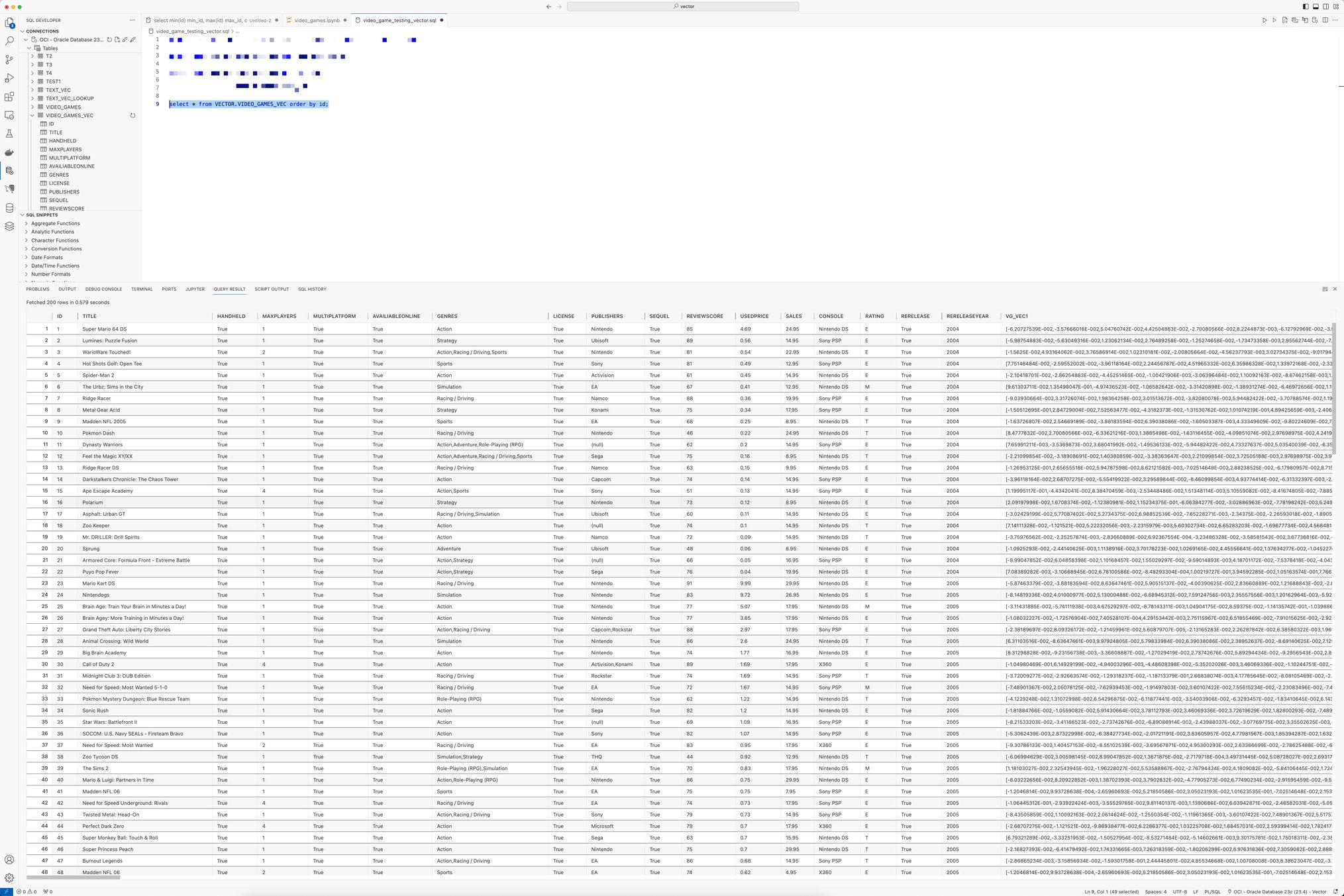This screenshot has width=1344, height=896.
Task: Expand the VIDEO_GAMES table node
Action: 32,107
